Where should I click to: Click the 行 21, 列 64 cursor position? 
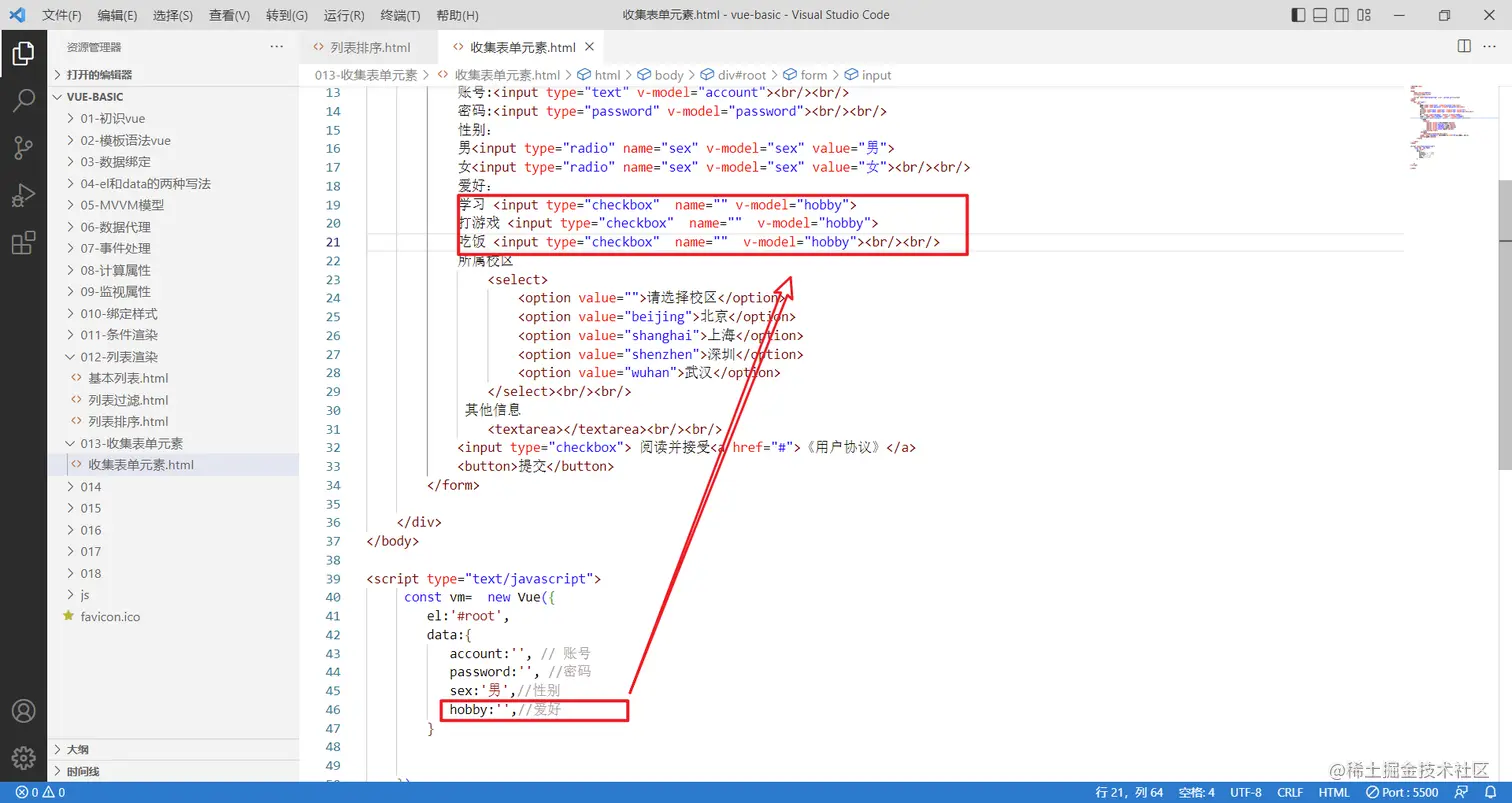tap(1129, 793)
